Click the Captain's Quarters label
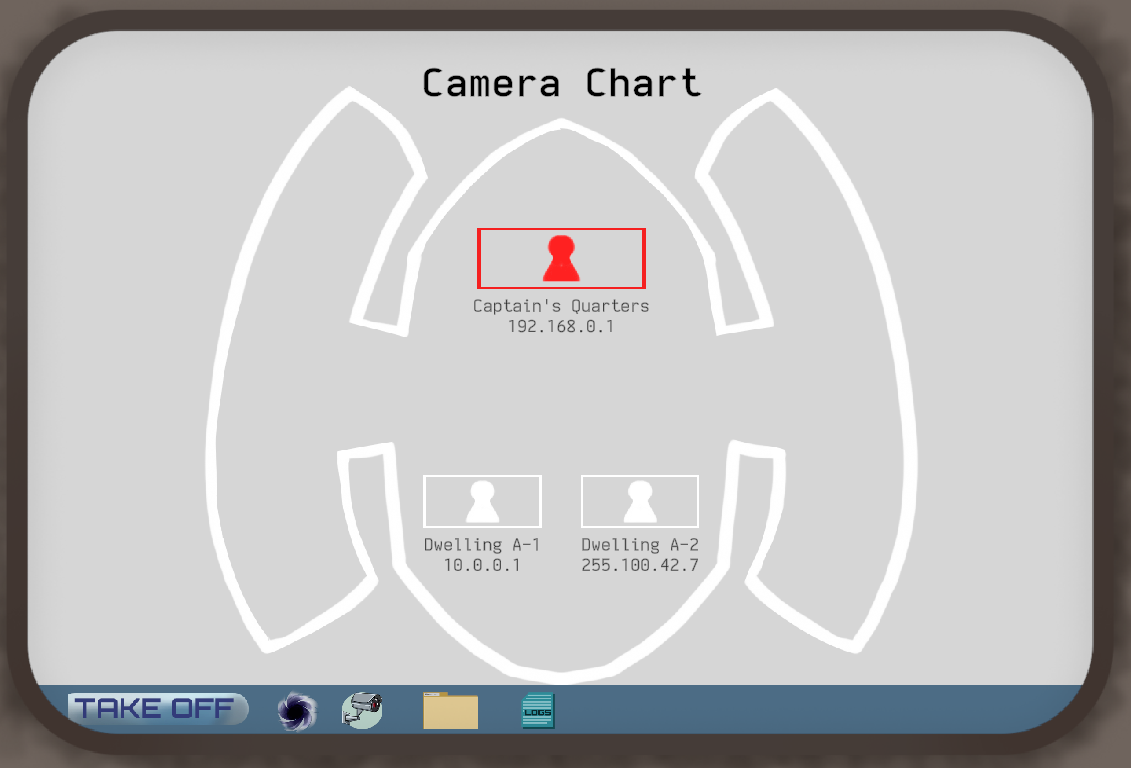 click(x=561, y=306)
